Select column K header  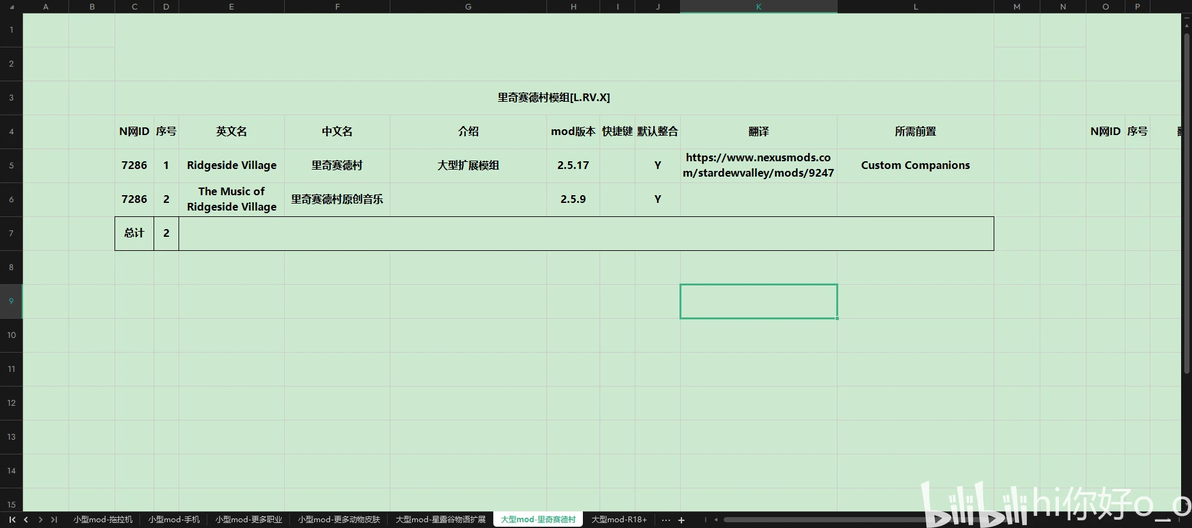point(759,6)
